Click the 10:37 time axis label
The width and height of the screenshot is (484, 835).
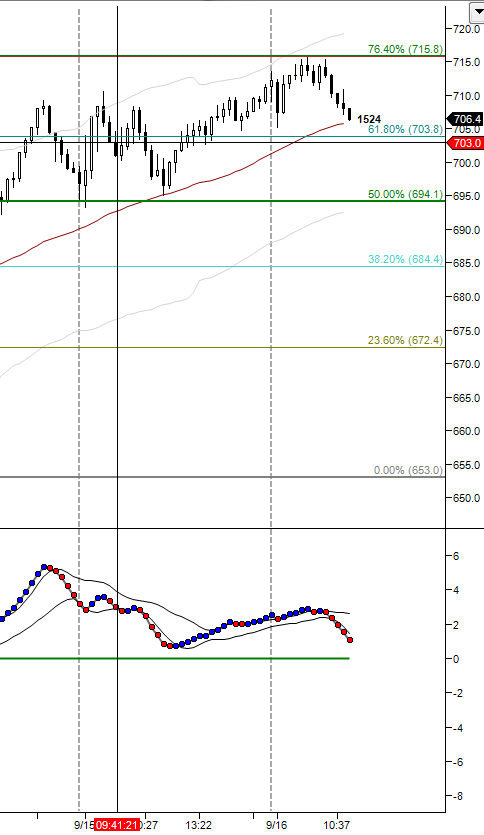(x=337, y=825)
